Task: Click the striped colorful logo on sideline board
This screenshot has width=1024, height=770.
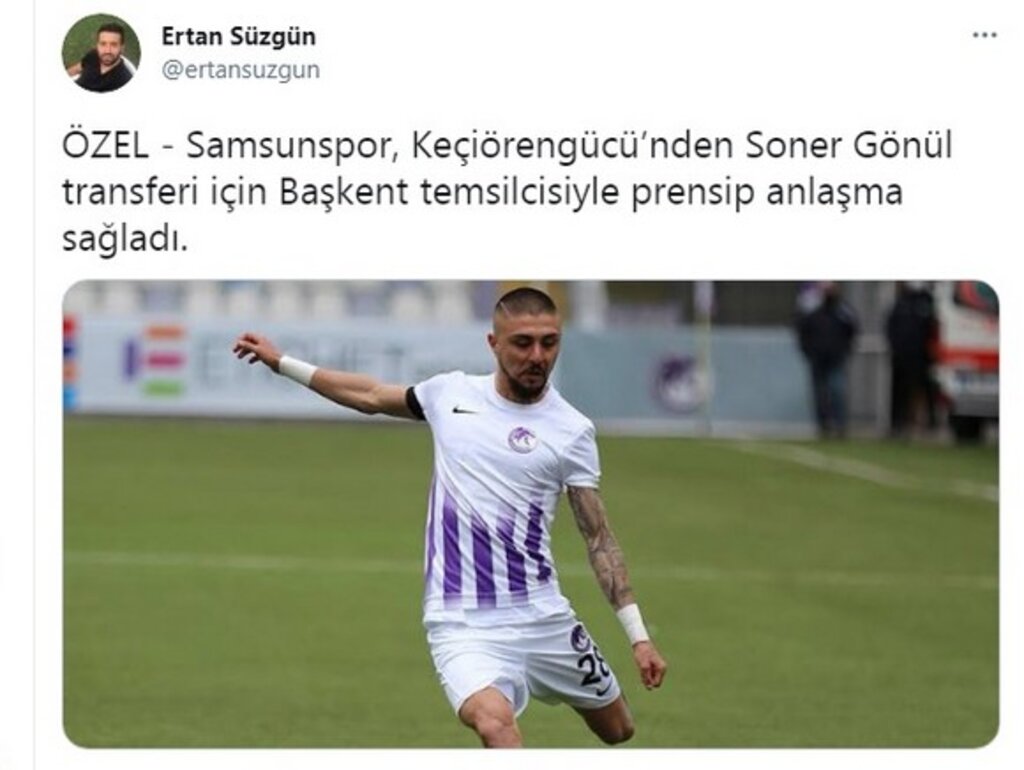Action: point(156,361)
